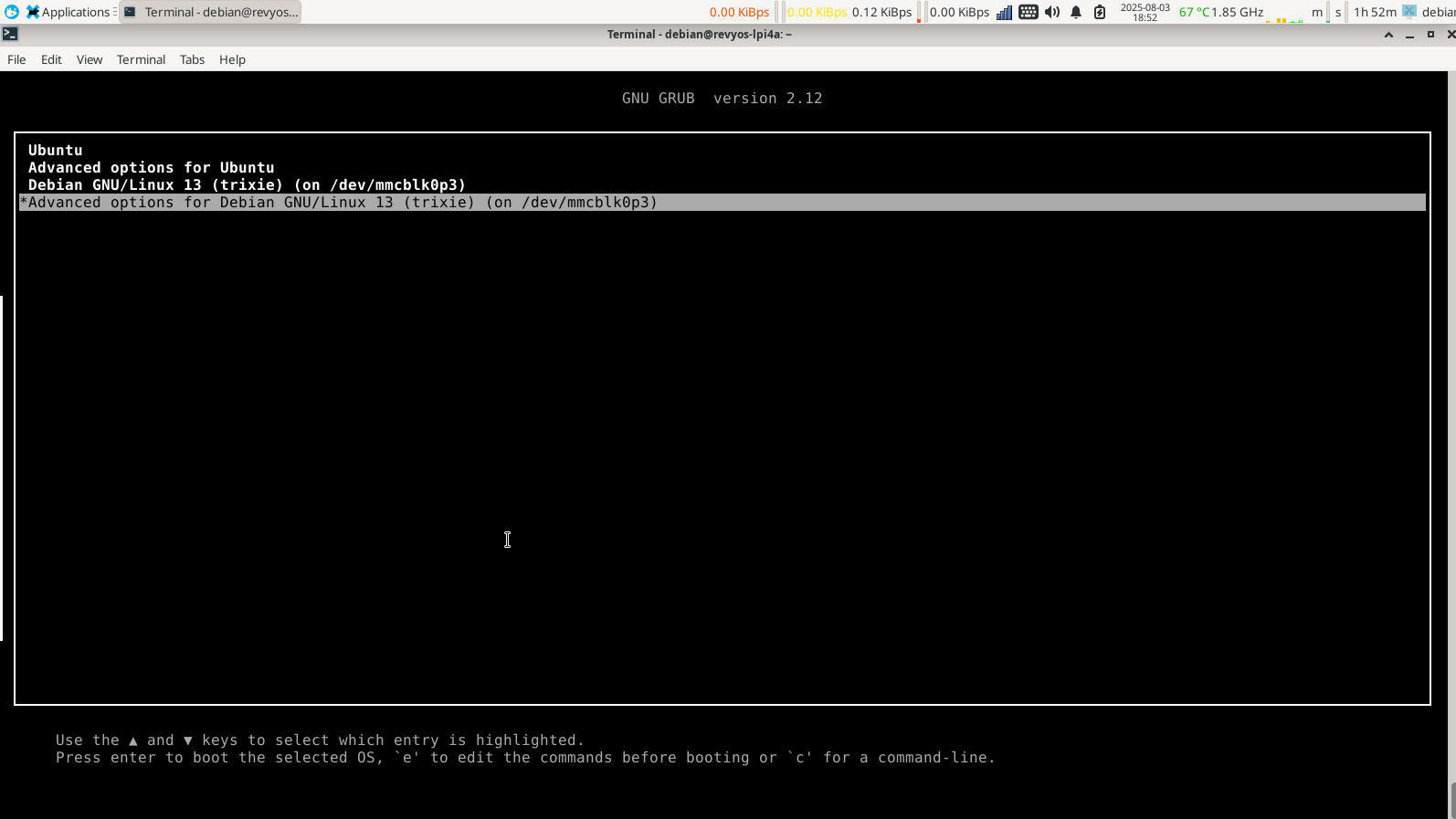Open the View menu
This screenshot has width=1456, height=819.
click(x=90, y=59)
